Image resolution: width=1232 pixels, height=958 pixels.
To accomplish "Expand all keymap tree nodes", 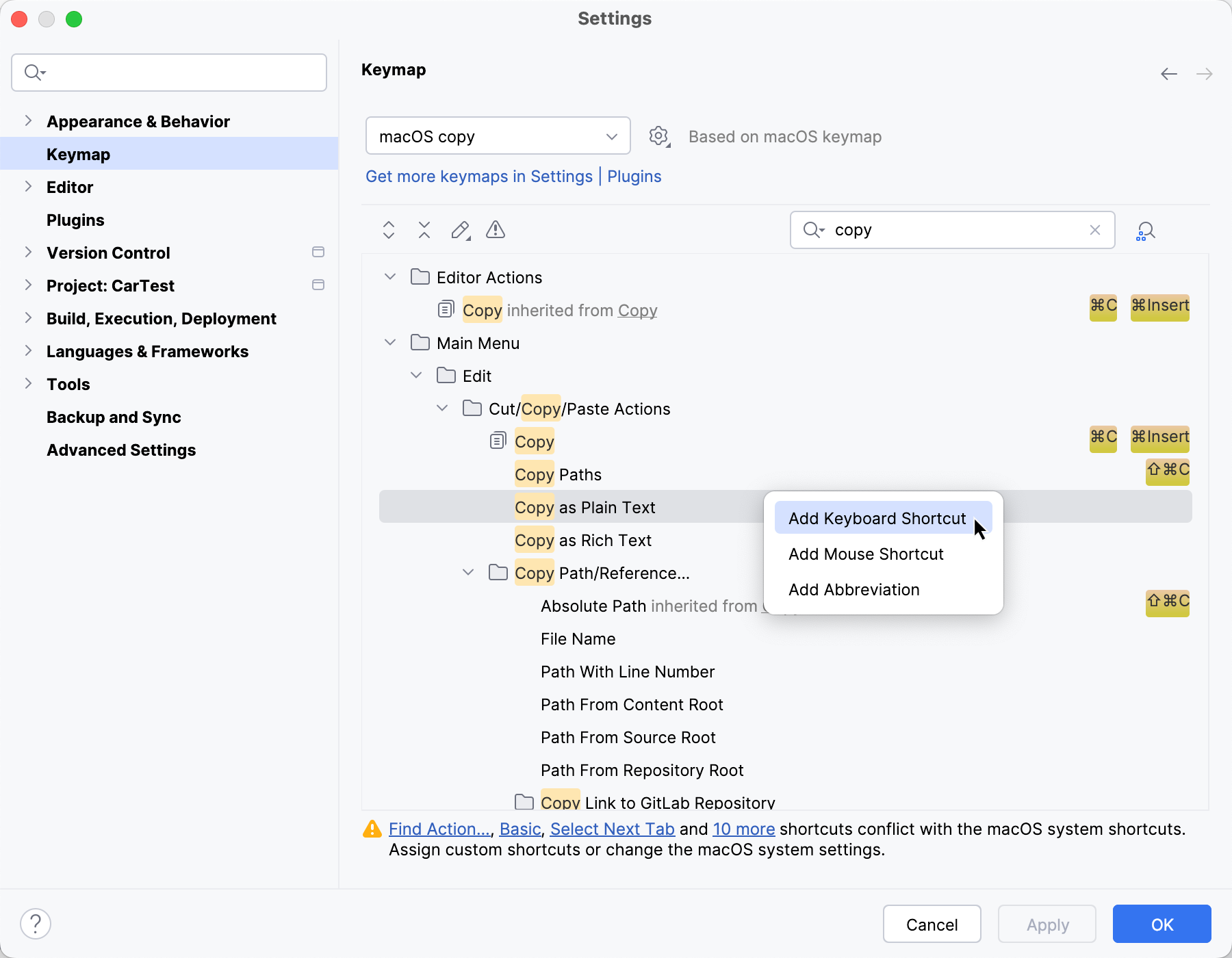I will coord(388,231).
